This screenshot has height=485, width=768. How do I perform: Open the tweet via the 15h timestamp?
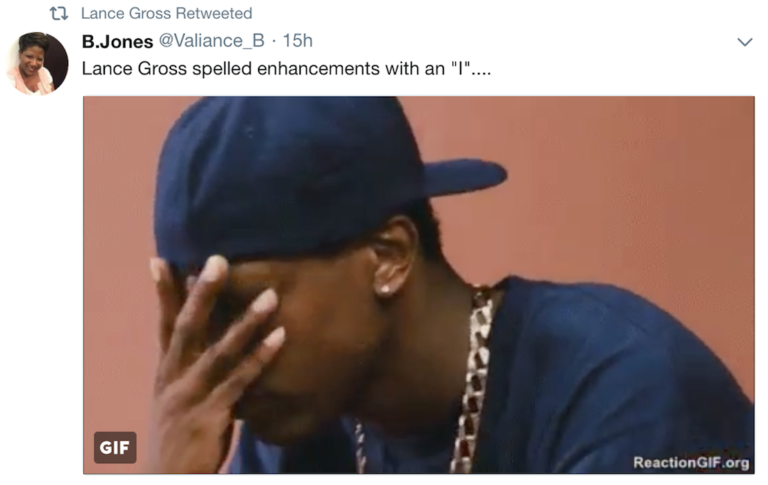point(298,41)
